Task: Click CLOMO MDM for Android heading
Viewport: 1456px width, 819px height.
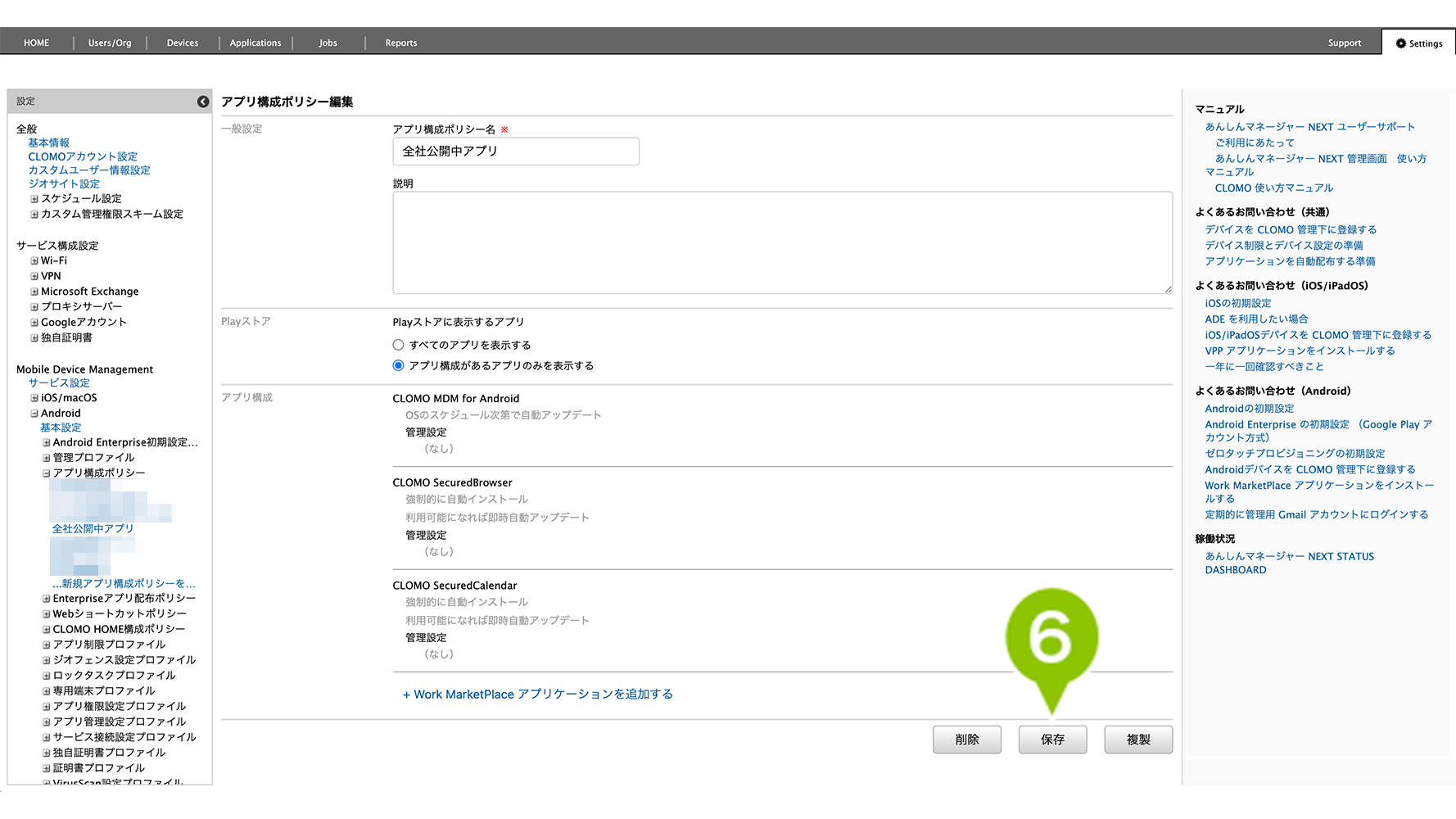Action: [455, 399]
